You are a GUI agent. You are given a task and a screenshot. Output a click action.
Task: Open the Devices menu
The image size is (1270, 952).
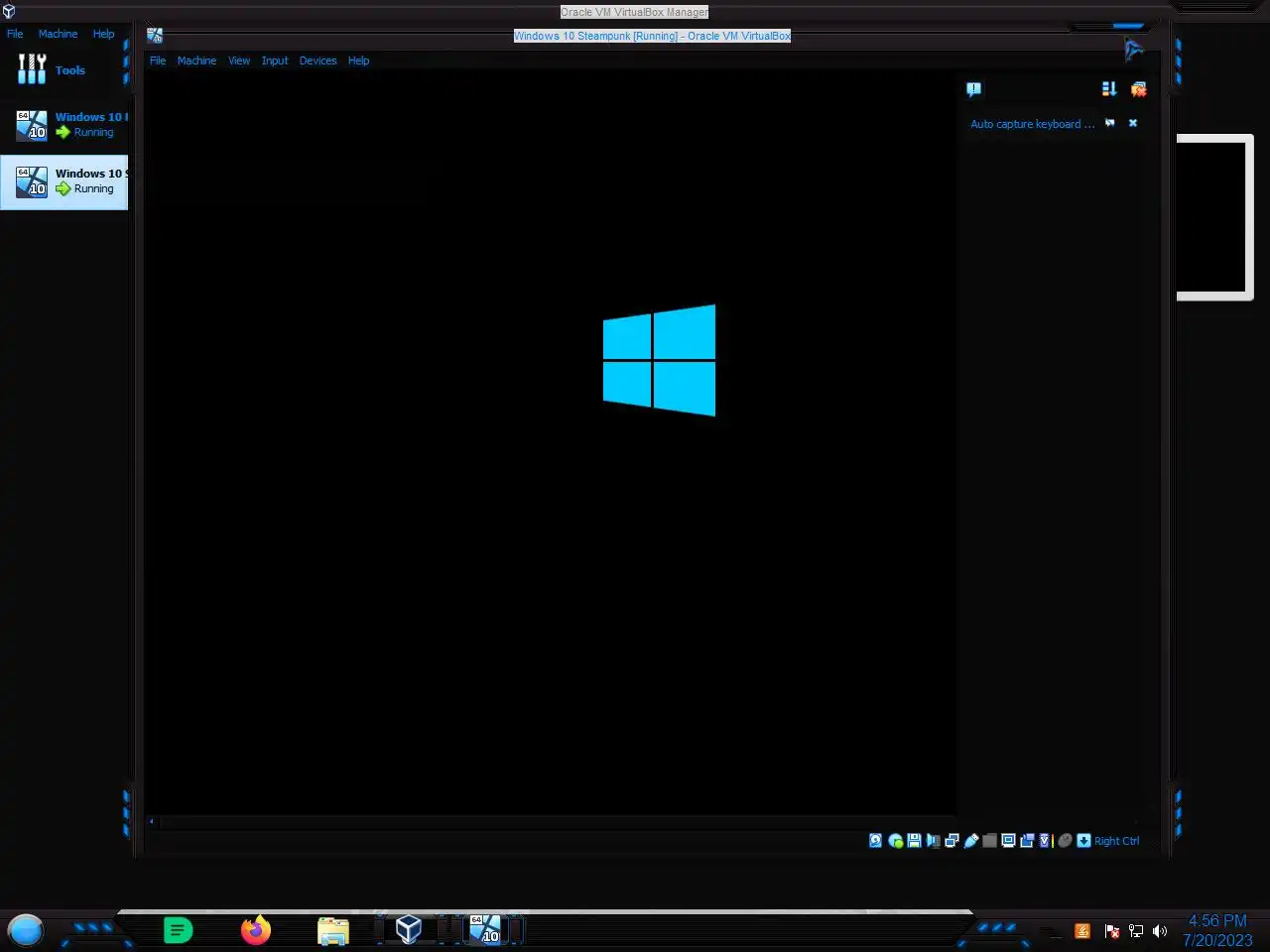pyautogui.click(x=317, y=60)
